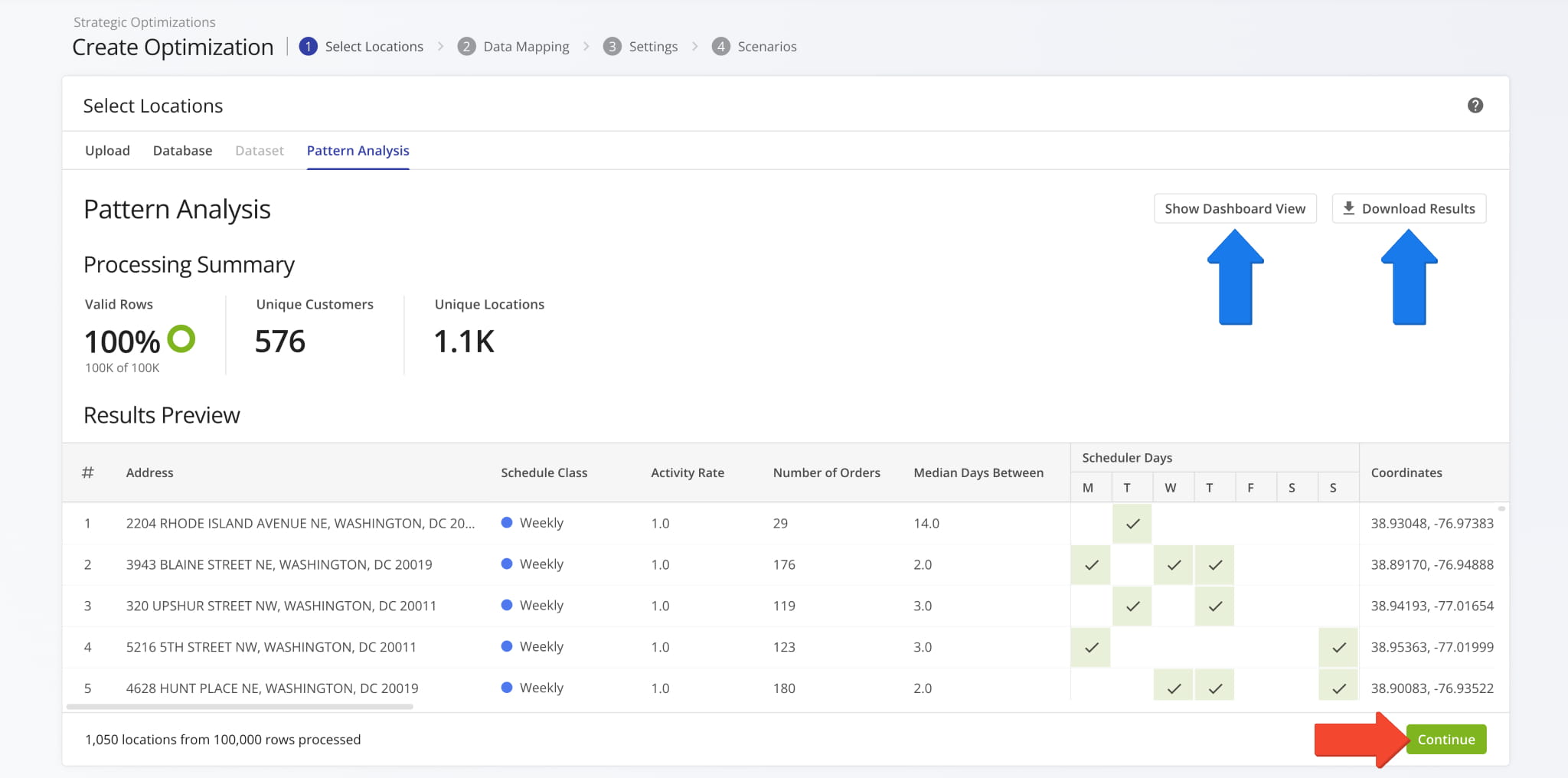The image size is (1568, 778).
Task: Click blue Weekly dot in row 1
Action: click(506, 523)
